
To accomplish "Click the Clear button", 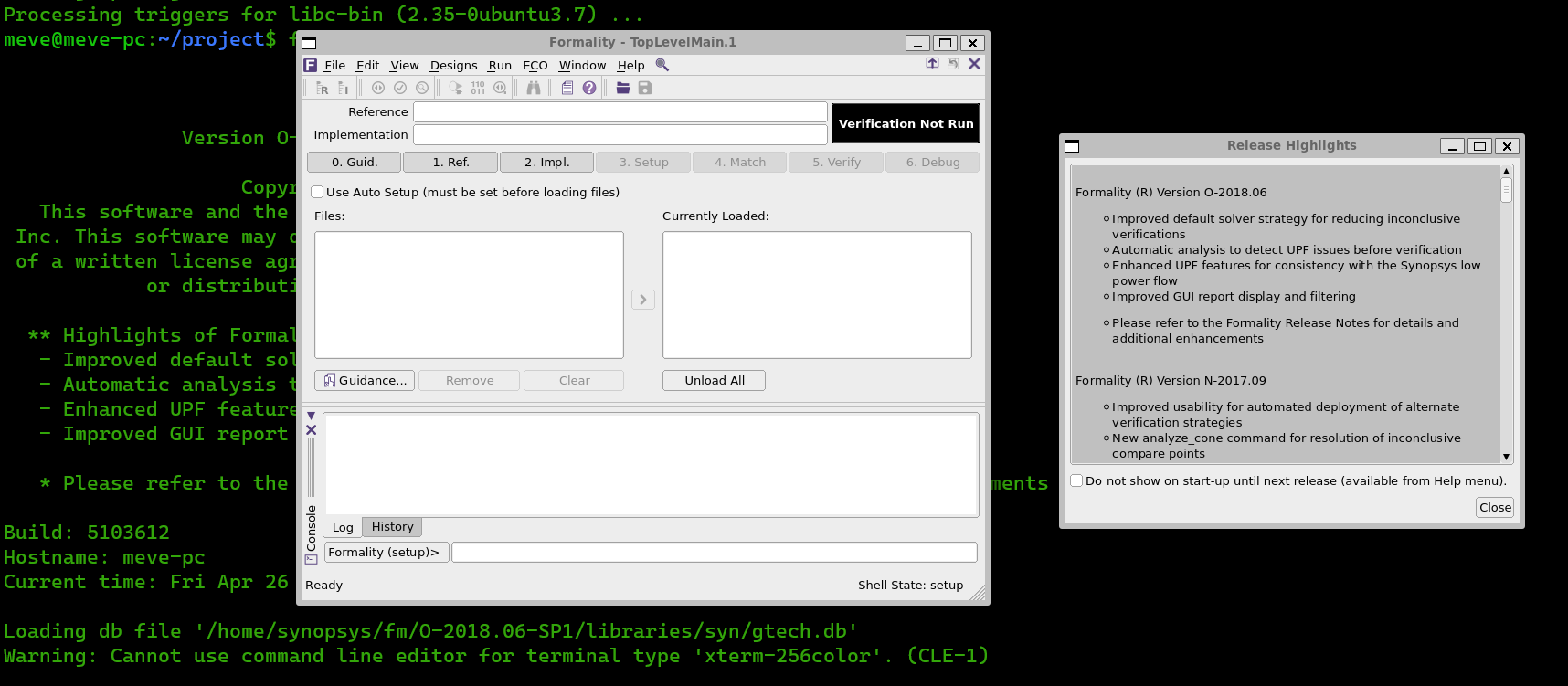I will tap(574, 380).
